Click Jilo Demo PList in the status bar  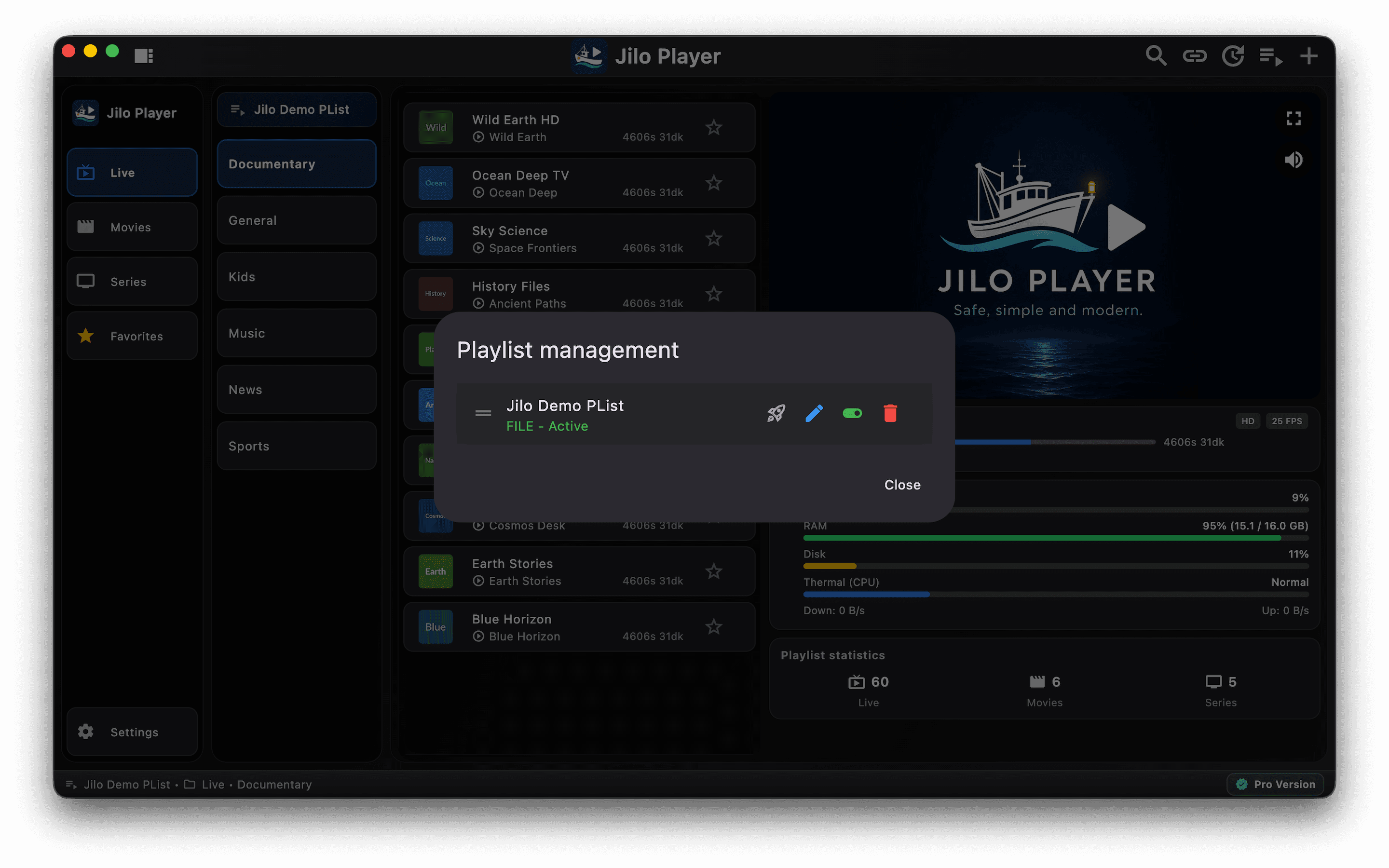[127, 785]
